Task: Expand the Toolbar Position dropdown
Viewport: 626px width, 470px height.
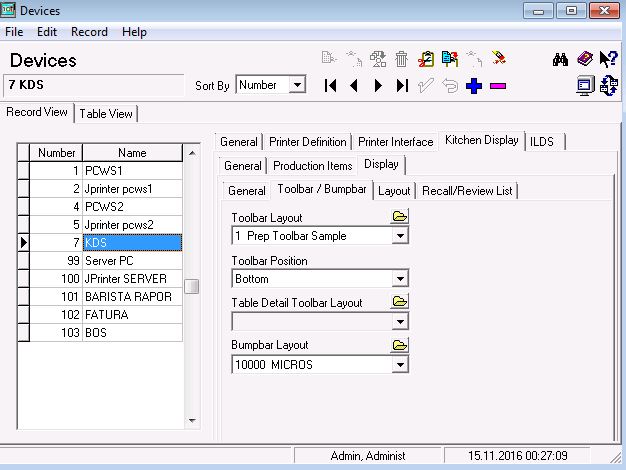Action: click(x=400, y=279)
